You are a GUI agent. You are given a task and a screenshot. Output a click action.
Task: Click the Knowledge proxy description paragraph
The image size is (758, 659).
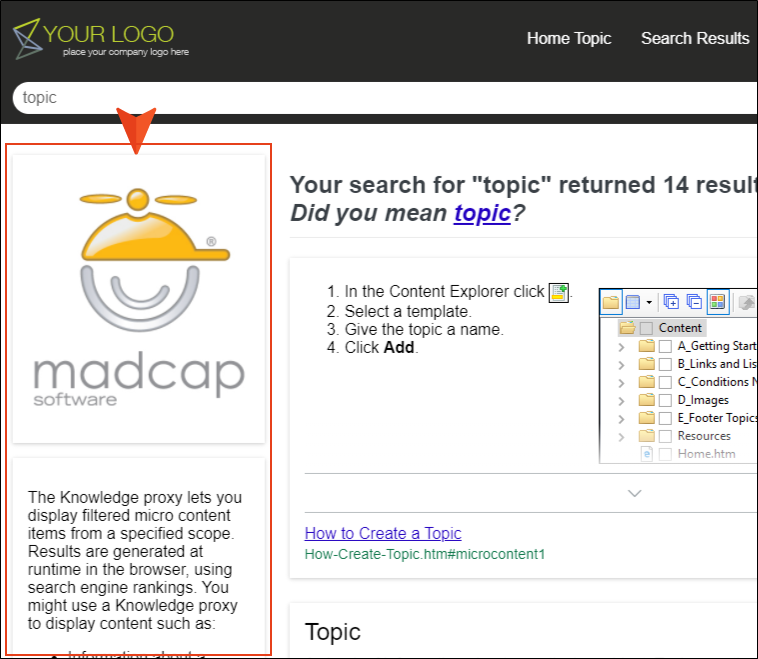(x=134, y=560)
